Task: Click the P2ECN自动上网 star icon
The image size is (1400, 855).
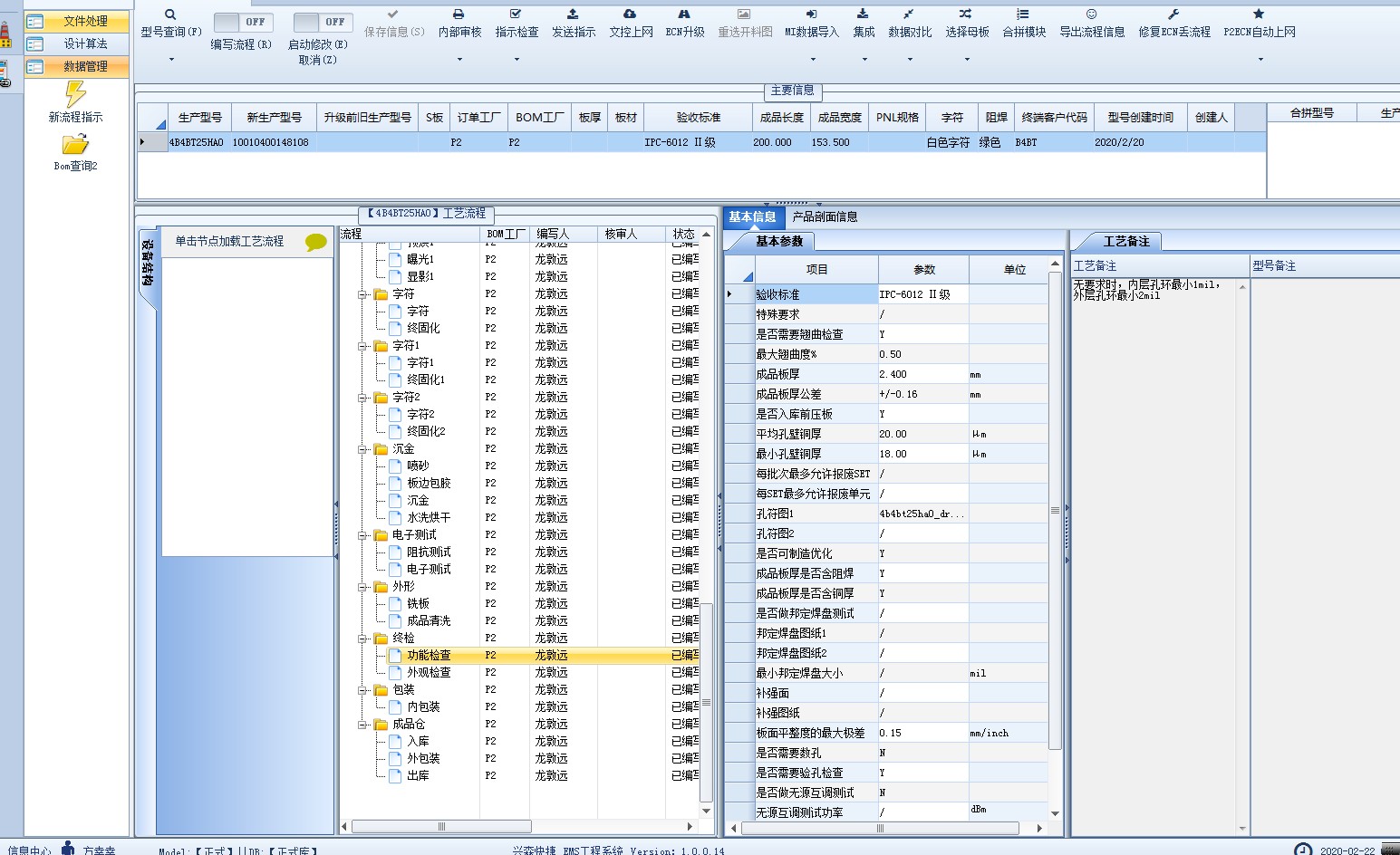Action: click(x=1259, y=14)
